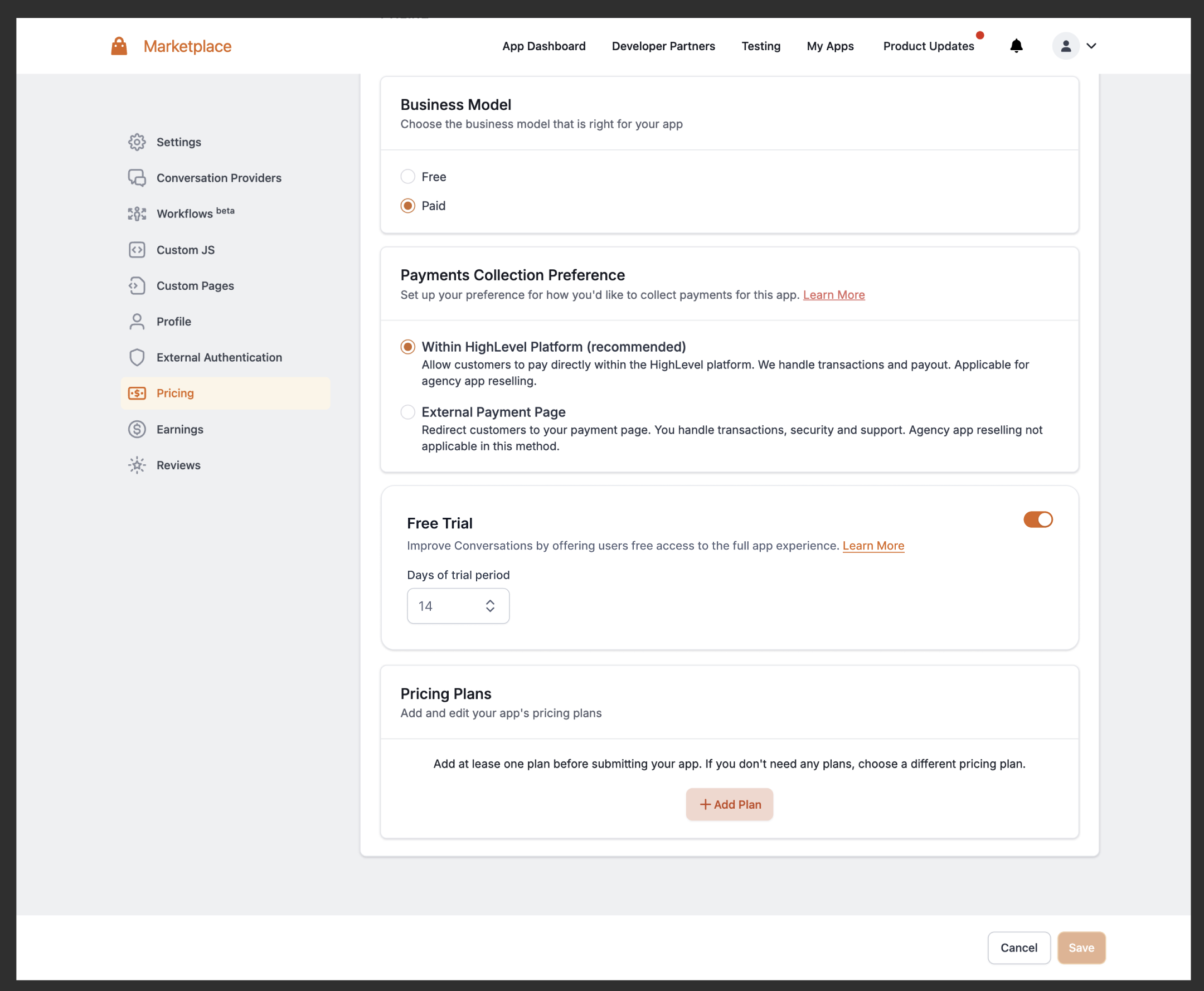Click the Settings gear icon in sidebar
Viewport: 1204px width, 991px height.
point(137,142)
